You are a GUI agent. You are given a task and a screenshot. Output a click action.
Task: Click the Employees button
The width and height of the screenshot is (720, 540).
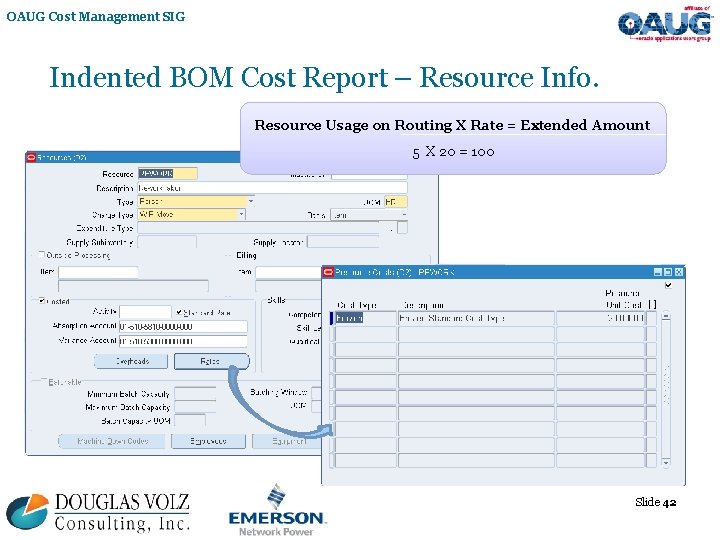click(x=208, y=441)
